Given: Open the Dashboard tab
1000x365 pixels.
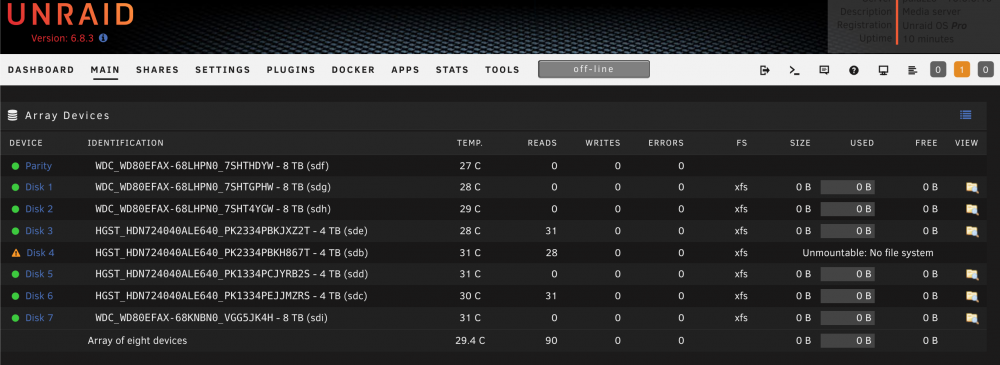Looking at the screenshot, I should 41,70.
